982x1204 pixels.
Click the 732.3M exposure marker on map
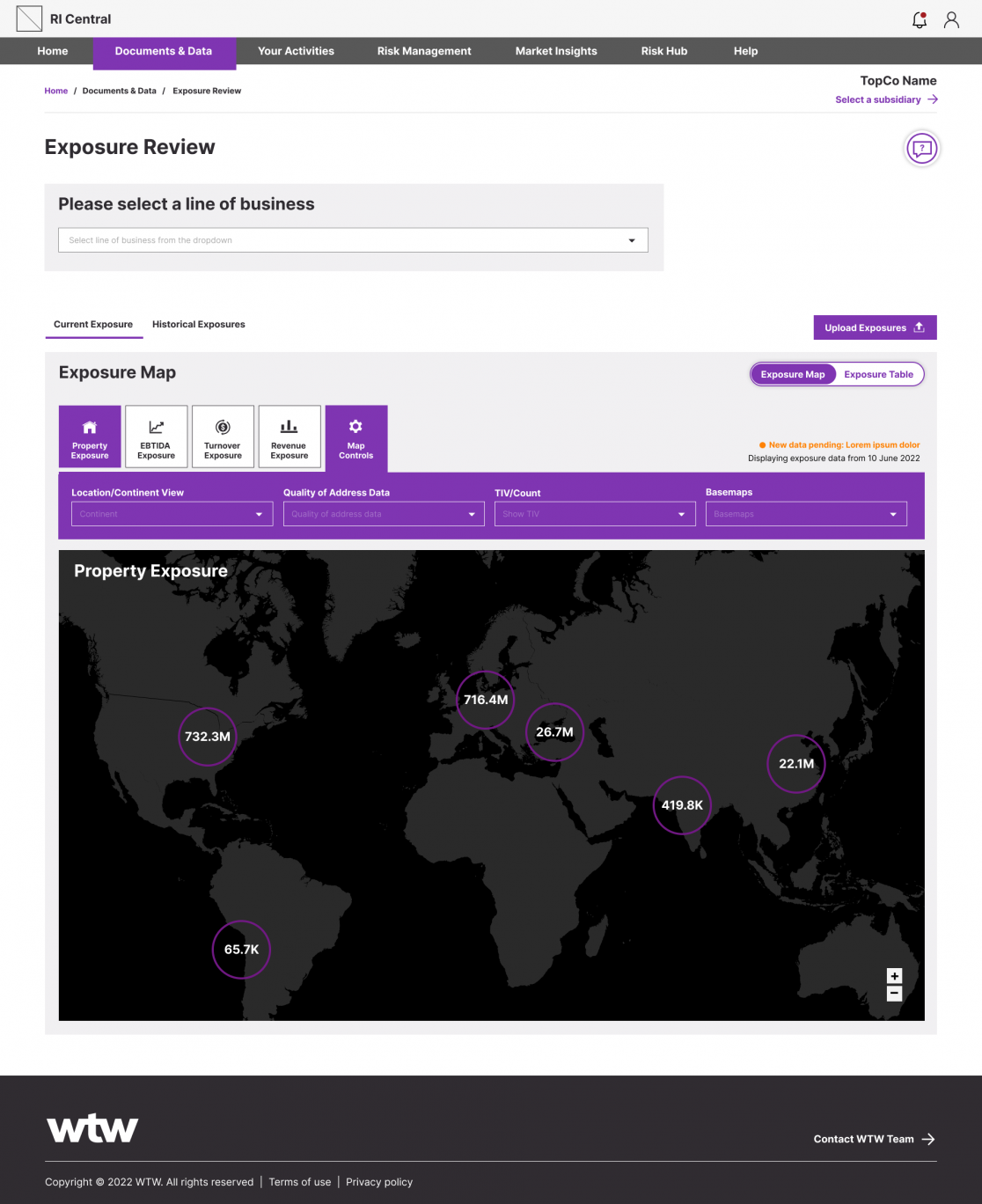[x=208, y=737]
